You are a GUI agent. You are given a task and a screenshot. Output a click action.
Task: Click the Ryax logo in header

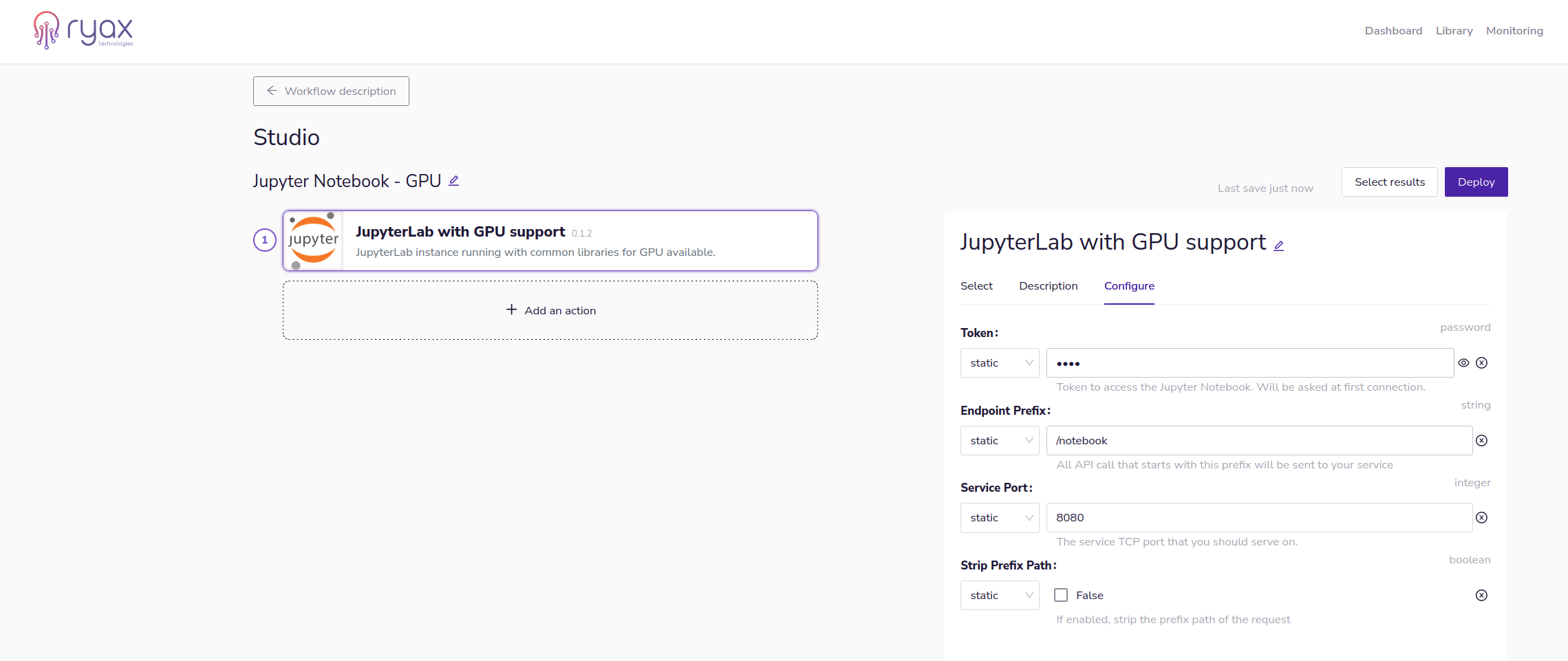[83, 30]
